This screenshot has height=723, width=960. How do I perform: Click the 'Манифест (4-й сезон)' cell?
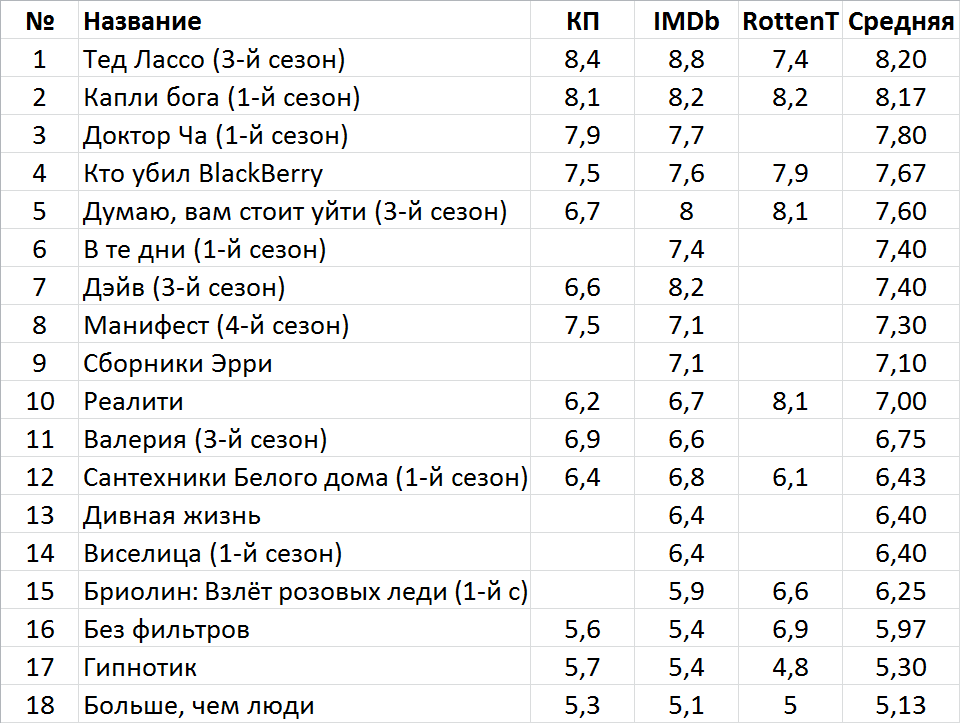(304, 324)
